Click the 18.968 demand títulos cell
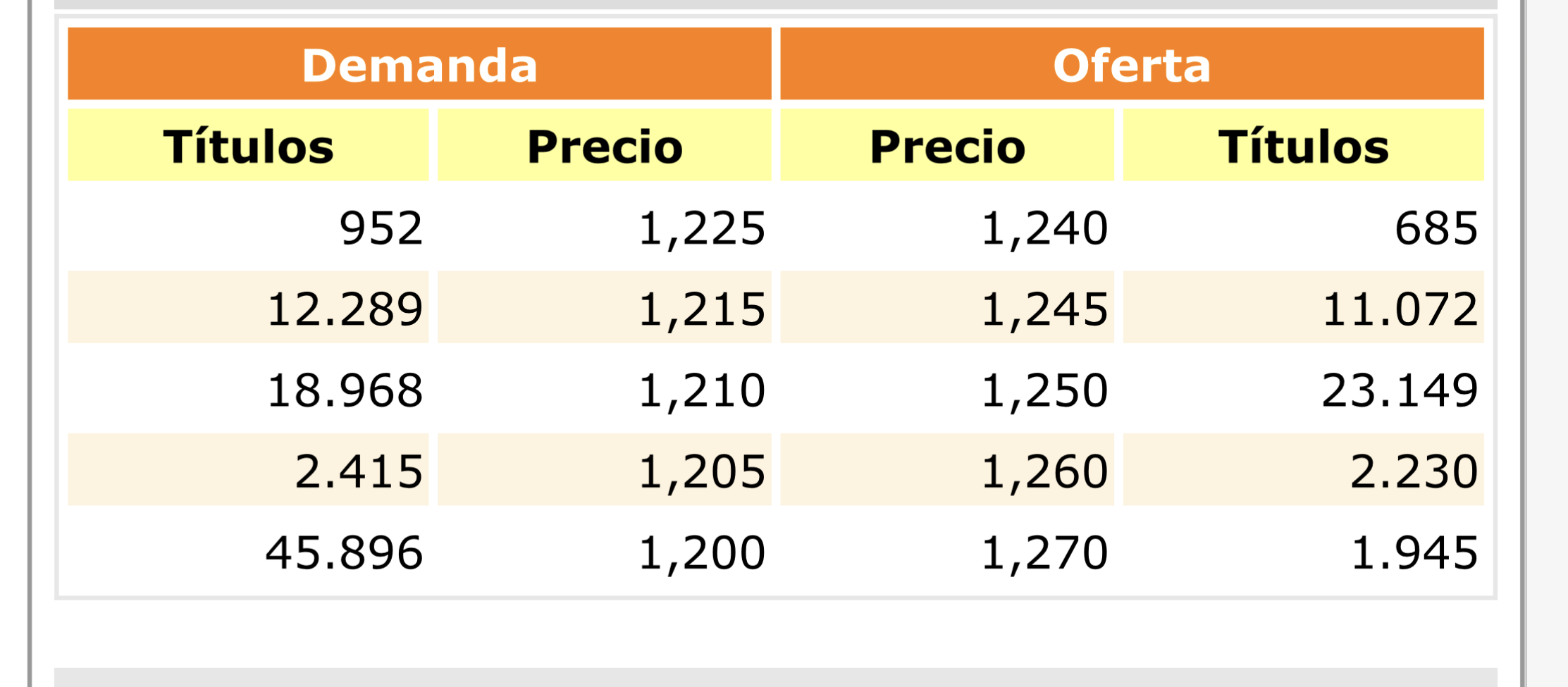The image size is (1568, 687). click(248, 388)
